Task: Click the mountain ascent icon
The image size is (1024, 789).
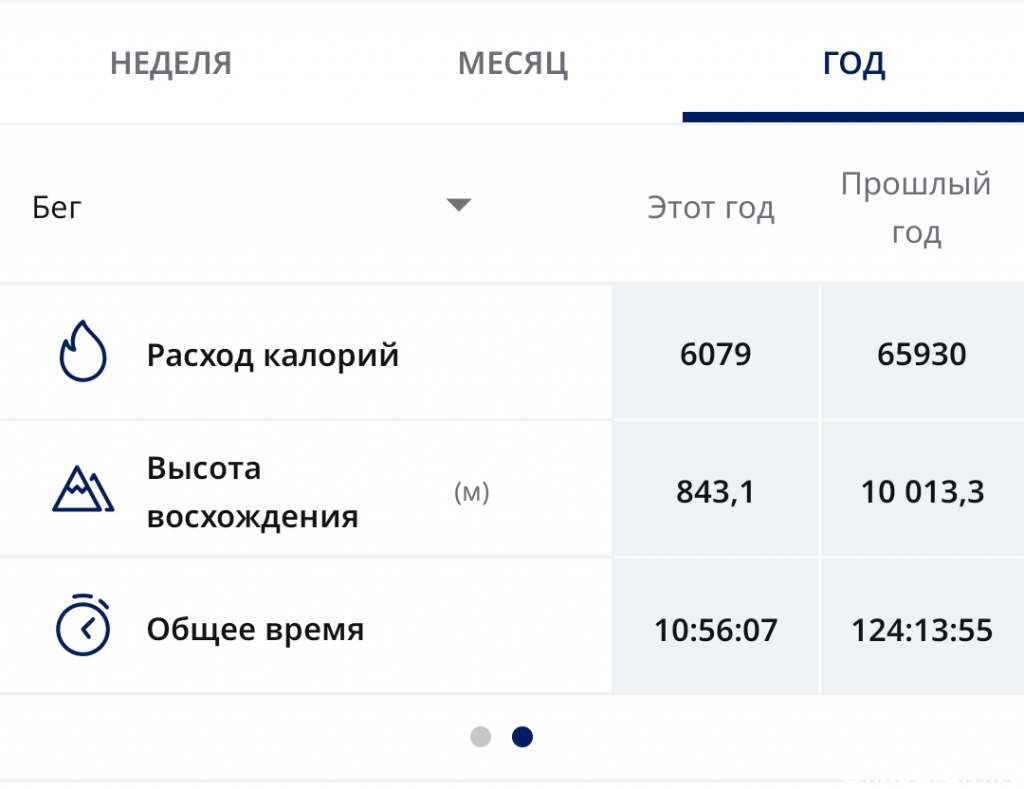Action: click(x=83, y=489)
